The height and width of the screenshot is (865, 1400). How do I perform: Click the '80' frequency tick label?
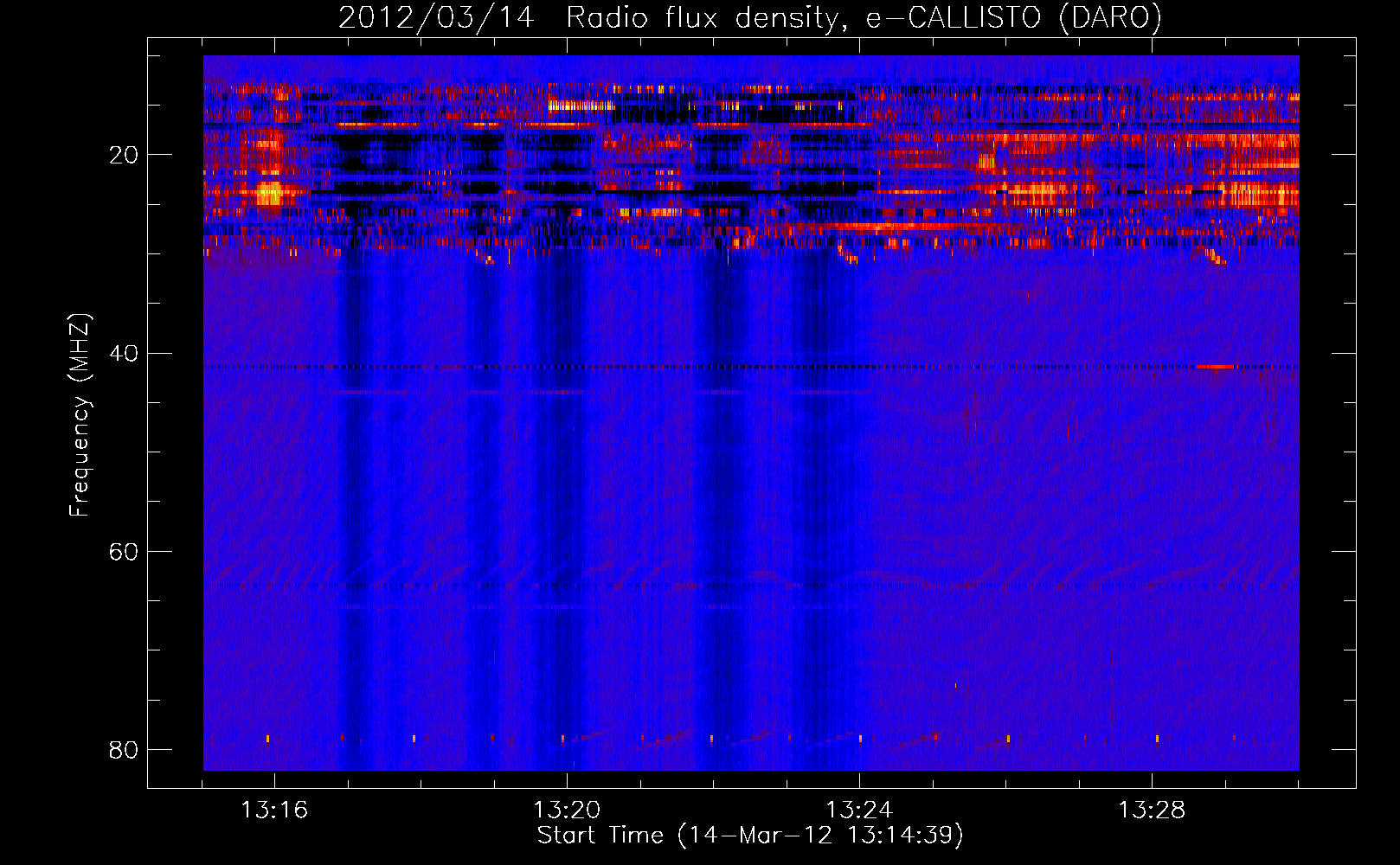click(124, 750)
